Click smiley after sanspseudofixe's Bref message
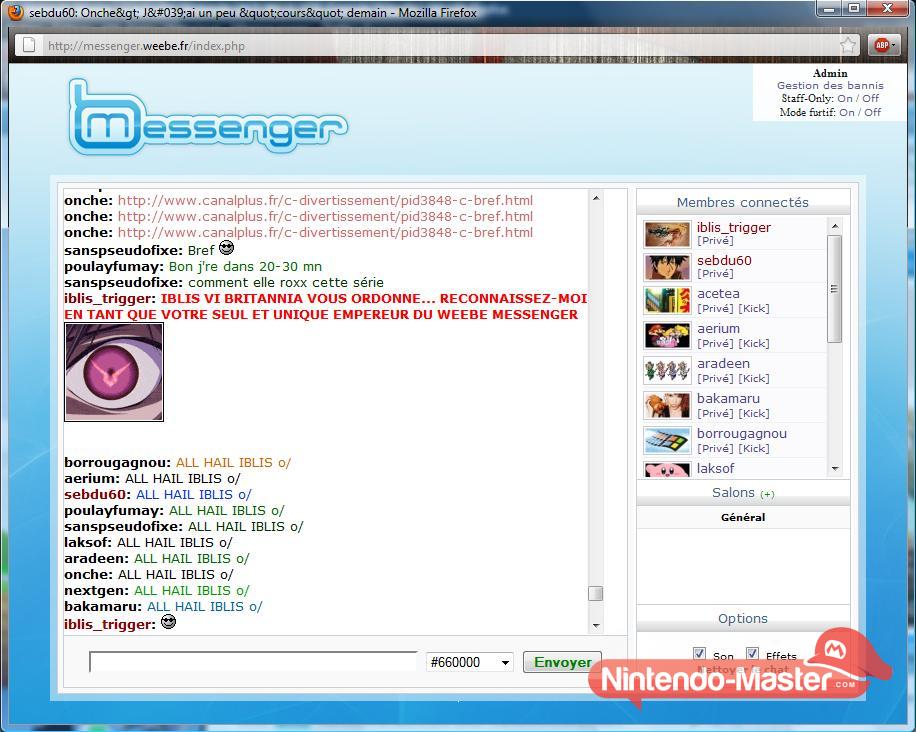The width and height of the screenshot is (916, 732). (x=226, y=248)
